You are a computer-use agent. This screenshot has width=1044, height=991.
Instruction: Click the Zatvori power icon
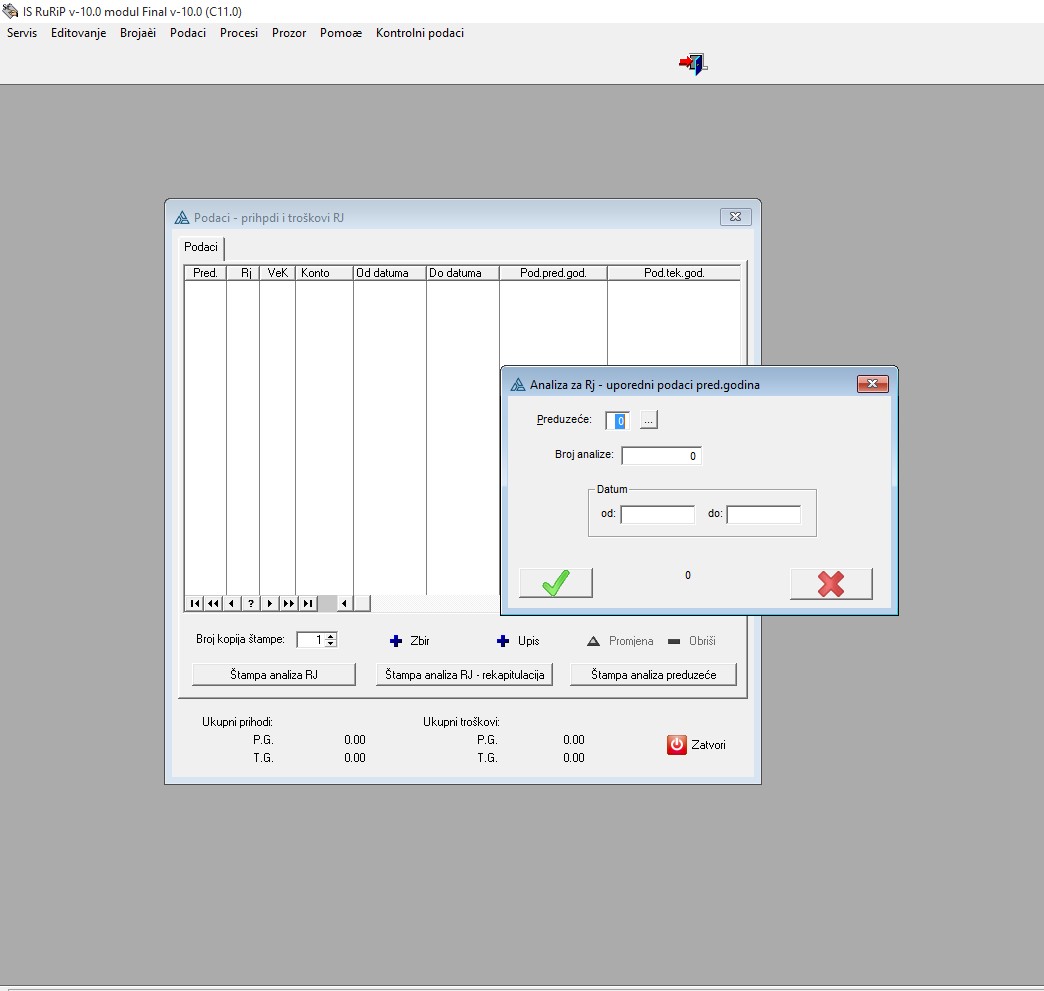(677, 745)
